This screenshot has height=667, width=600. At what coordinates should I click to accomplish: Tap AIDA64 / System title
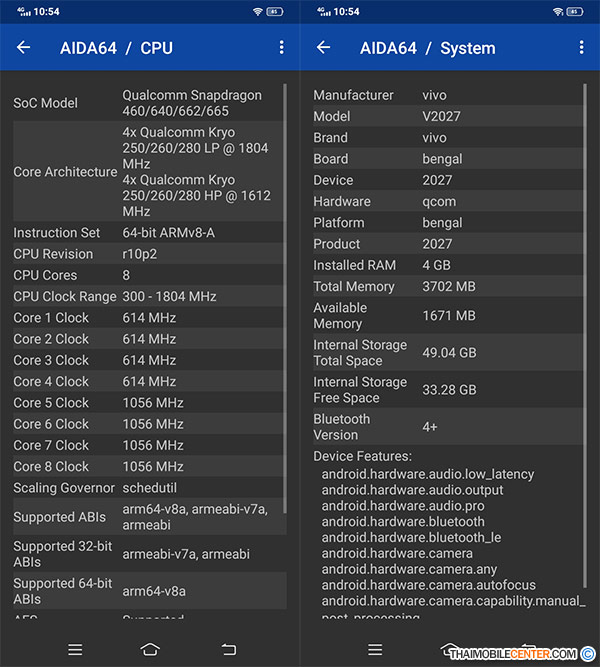click(x=428, y=48)
